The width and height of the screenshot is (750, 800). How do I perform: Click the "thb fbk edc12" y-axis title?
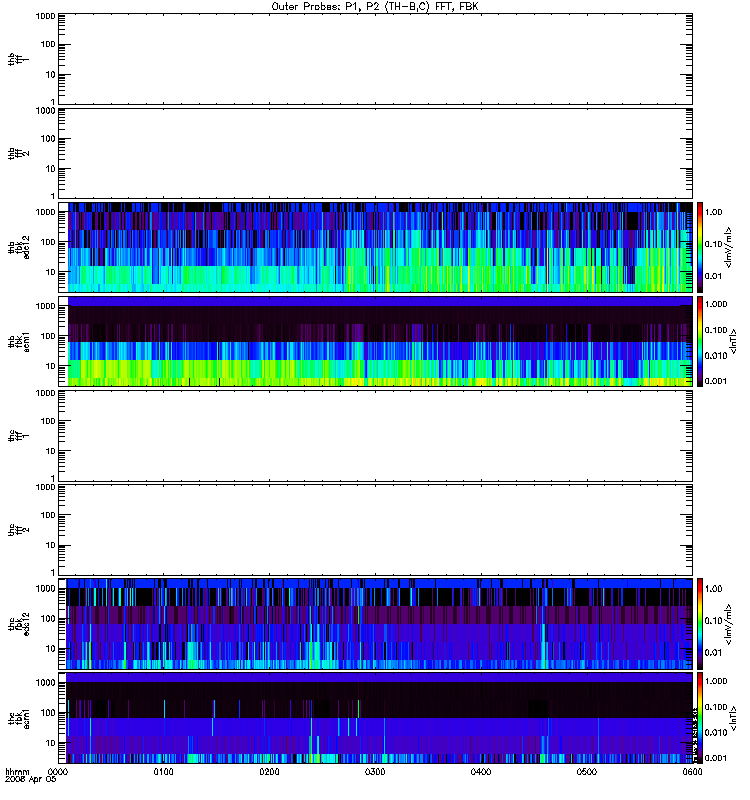pos(19,247)
